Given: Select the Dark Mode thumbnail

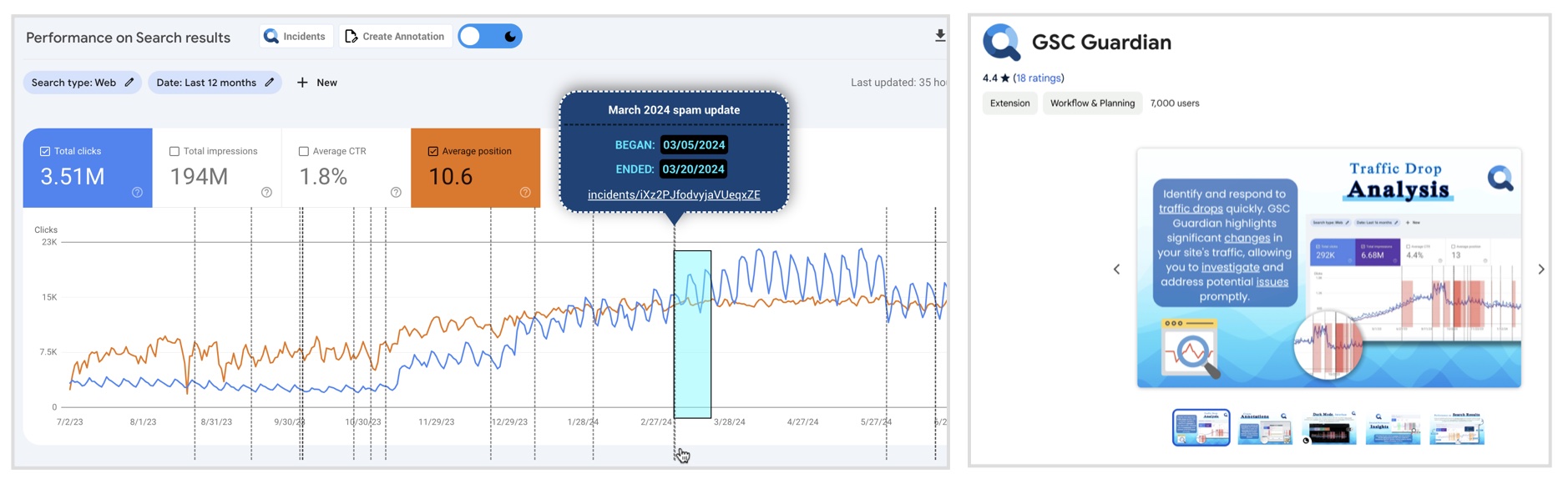Looking at the screenshot, I should tap(1329, 427).
